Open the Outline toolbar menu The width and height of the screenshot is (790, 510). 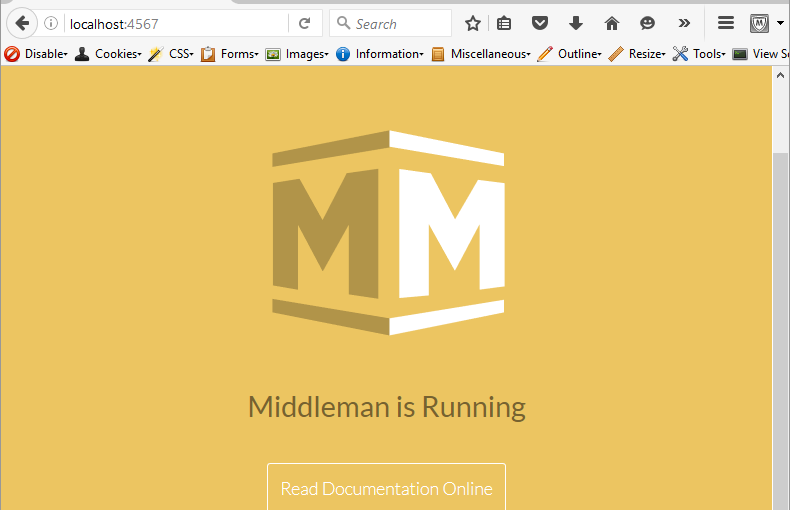tap(569, 54)
